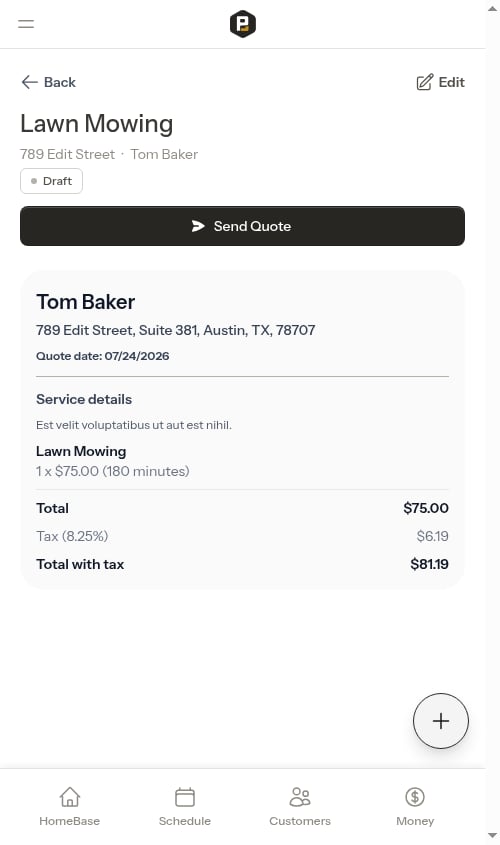Click the scrollbar up arrow

pos(492,9)
